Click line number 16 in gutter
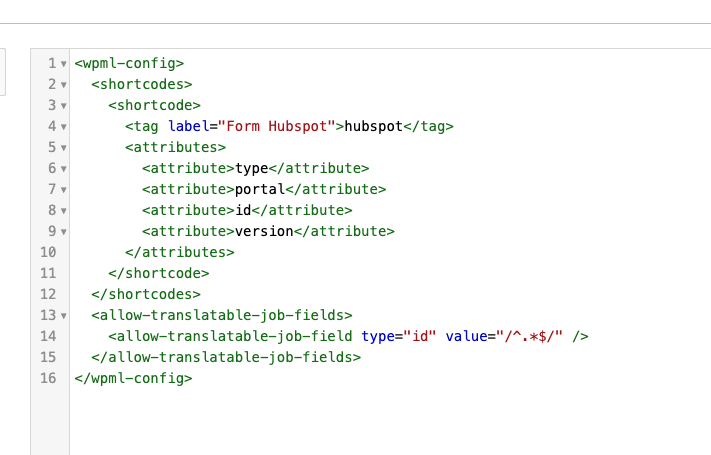Image resolution: width=711 pixels, height=455 pixels. point(48,378)
